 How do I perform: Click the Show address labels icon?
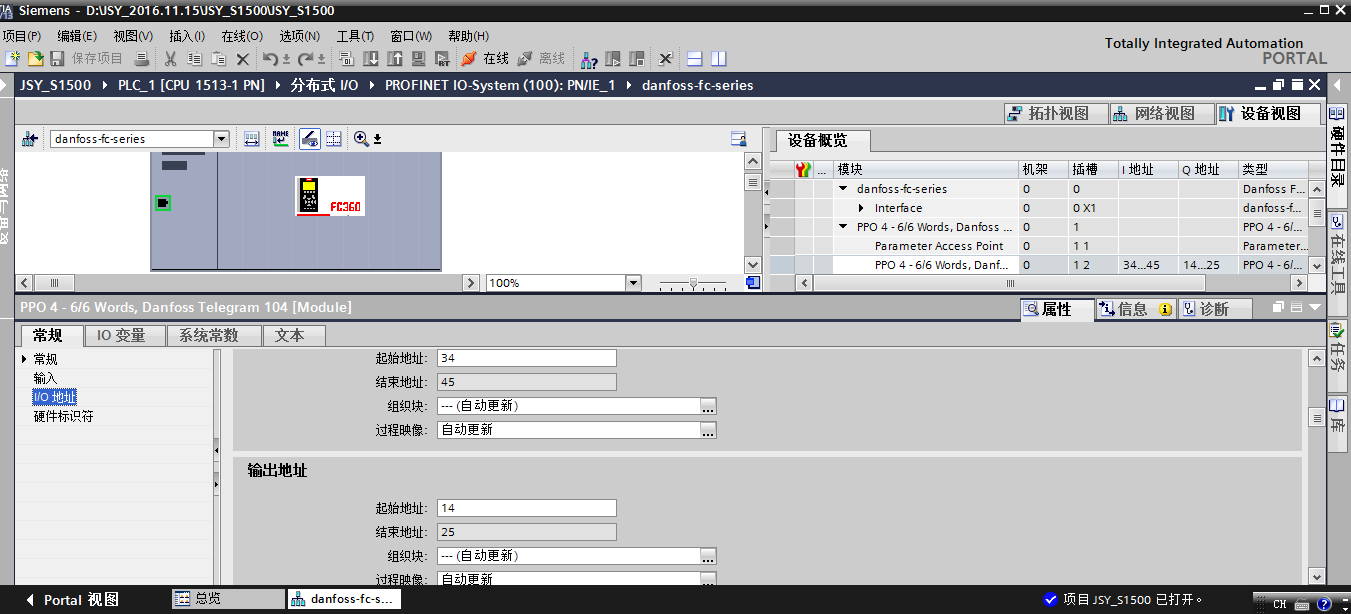252,139
